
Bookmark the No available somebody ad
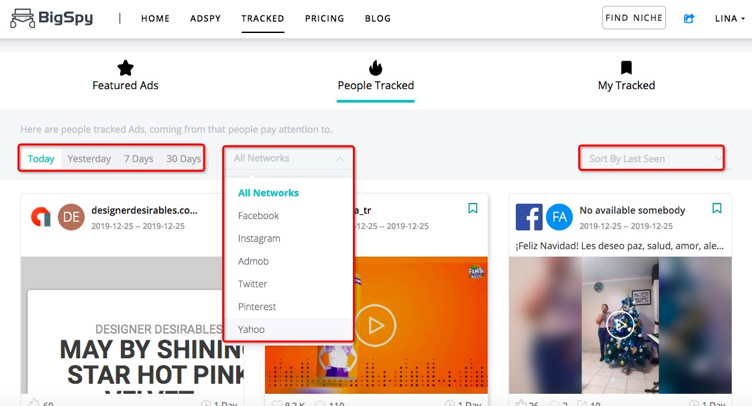[717, 208]
